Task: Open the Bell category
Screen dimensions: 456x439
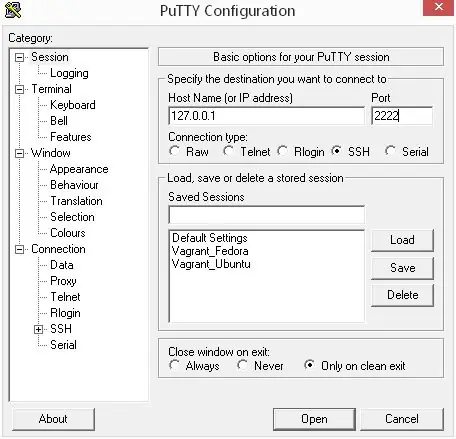Action: [59, 121]
